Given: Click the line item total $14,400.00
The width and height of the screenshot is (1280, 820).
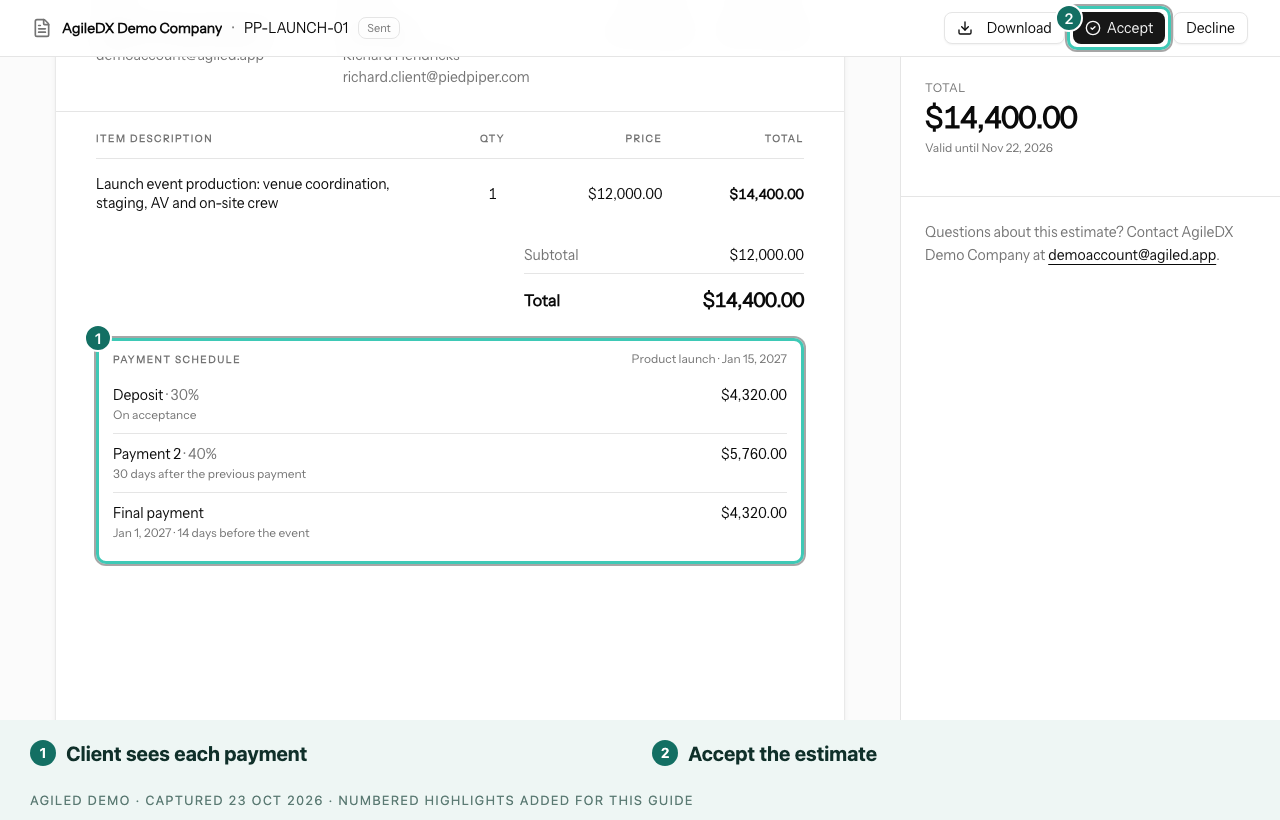Looking at the screenshot, I should pos(767,194).
